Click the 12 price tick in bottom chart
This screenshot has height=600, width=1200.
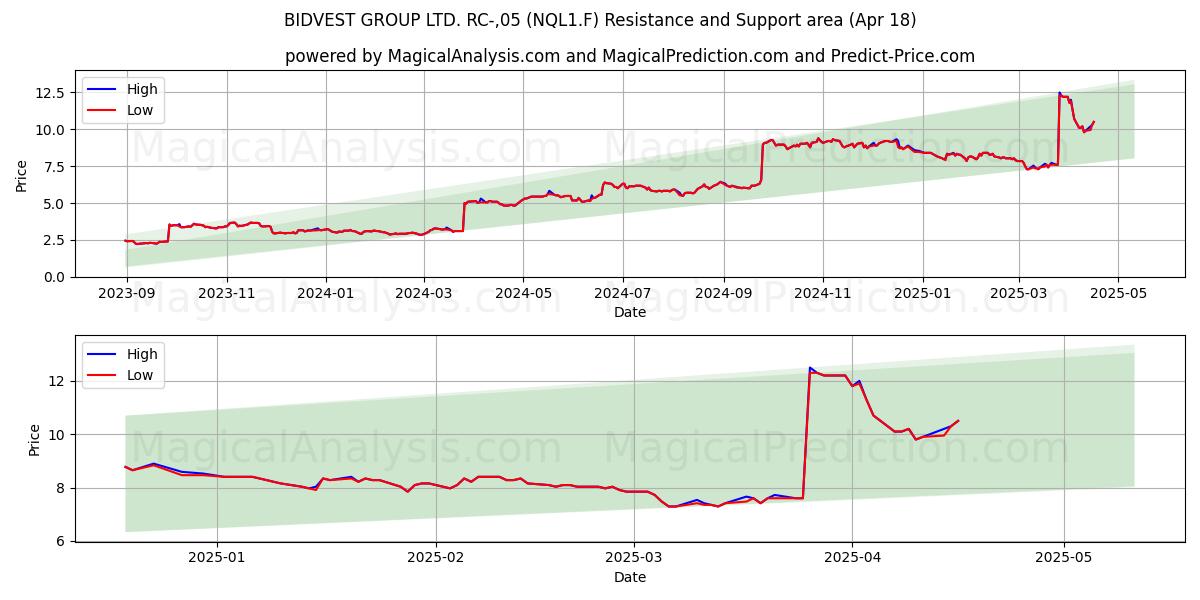(58, 381)
